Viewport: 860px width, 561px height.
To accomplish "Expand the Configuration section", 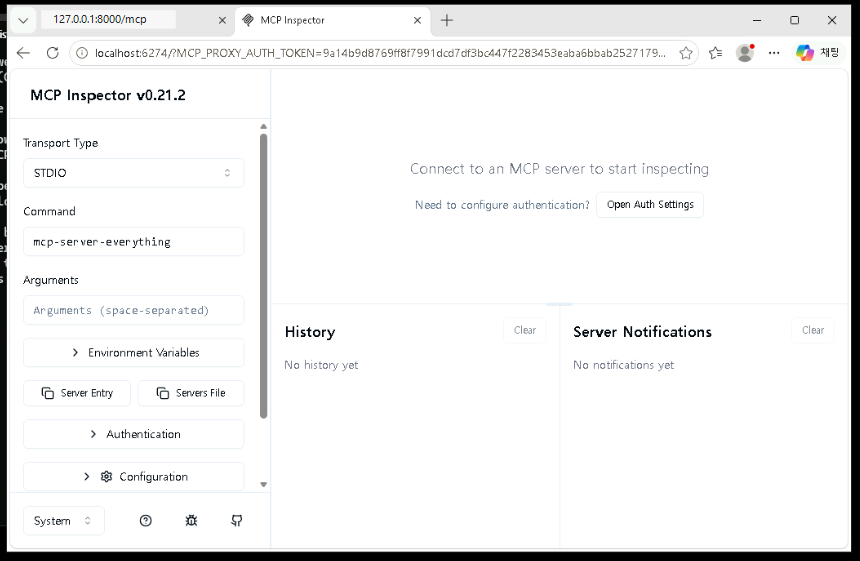I will tap(133, 477).
